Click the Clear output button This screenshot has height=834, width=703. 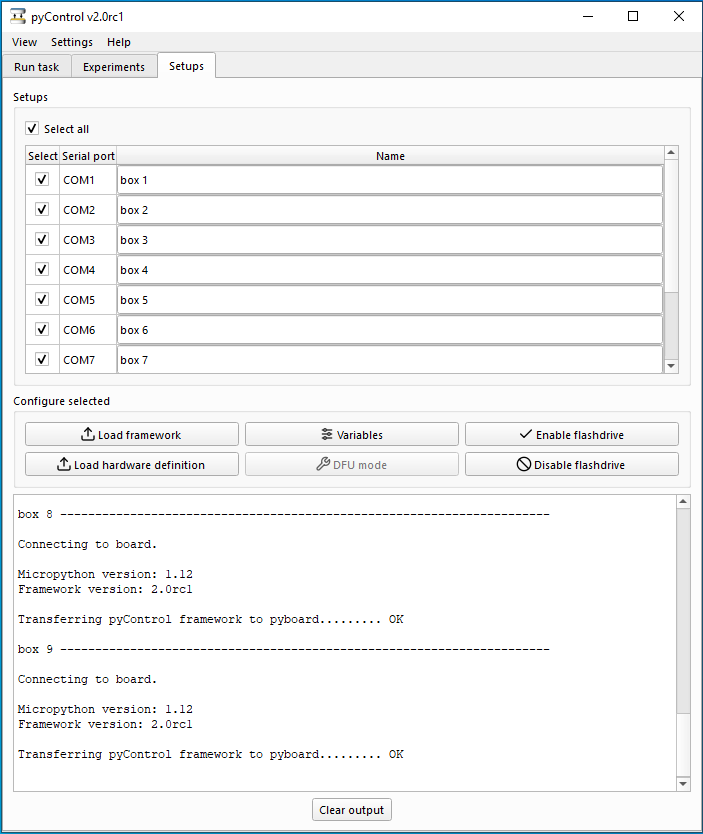pyautogui.click(x=352, y=810)
